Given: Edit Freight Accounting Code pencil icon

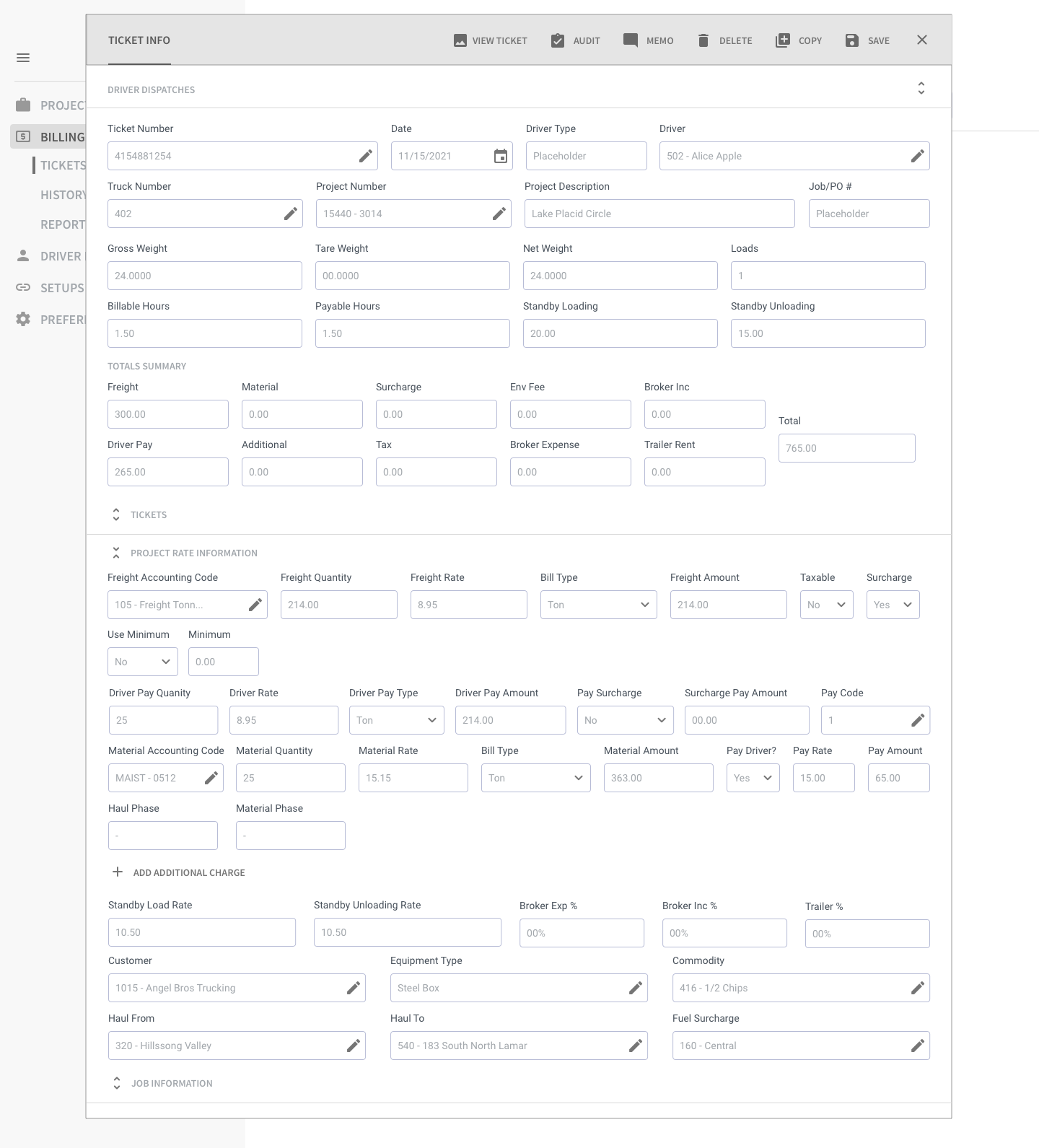Looking at the screenshot, I should 255,605.
